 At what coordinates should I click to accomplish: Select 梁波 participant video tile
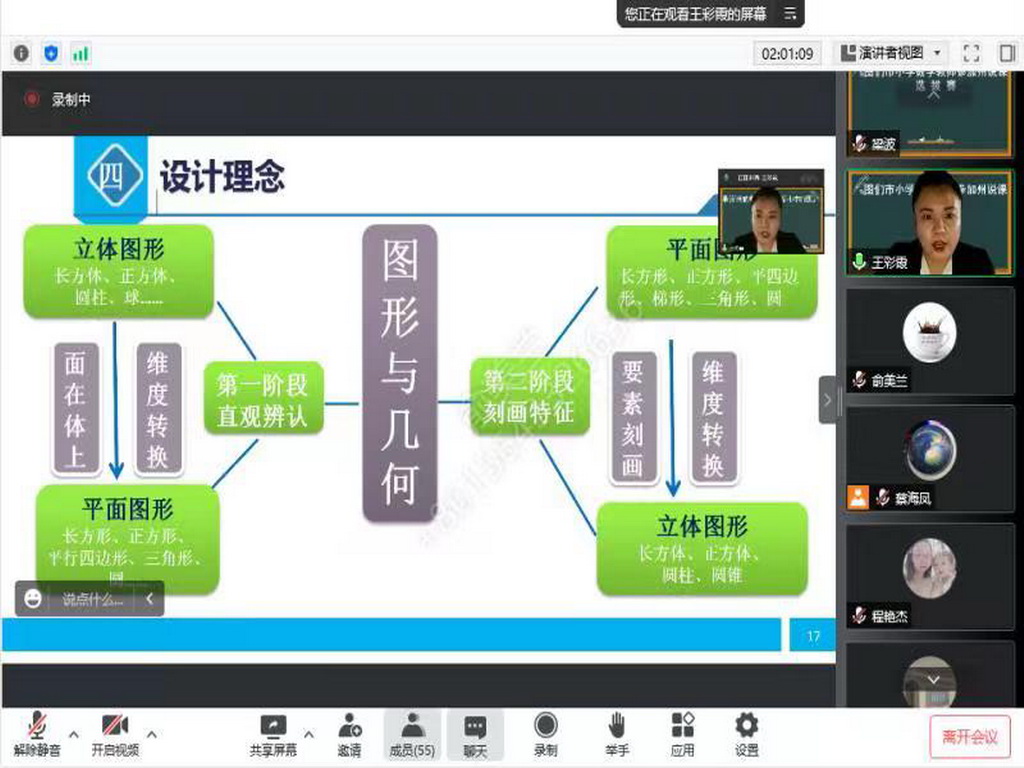point(930,114)
